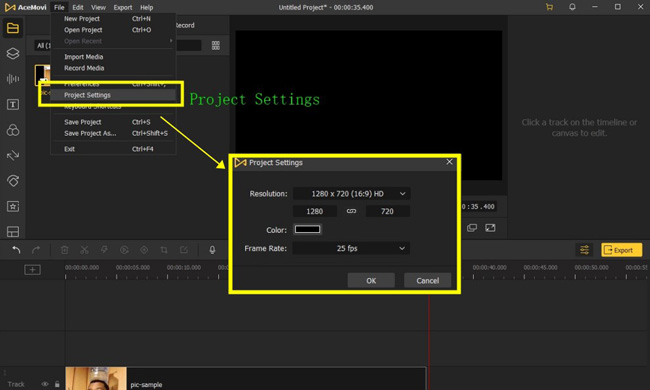
Task: Click the snapshot icon below preview
Action: [x=472, y=228]
